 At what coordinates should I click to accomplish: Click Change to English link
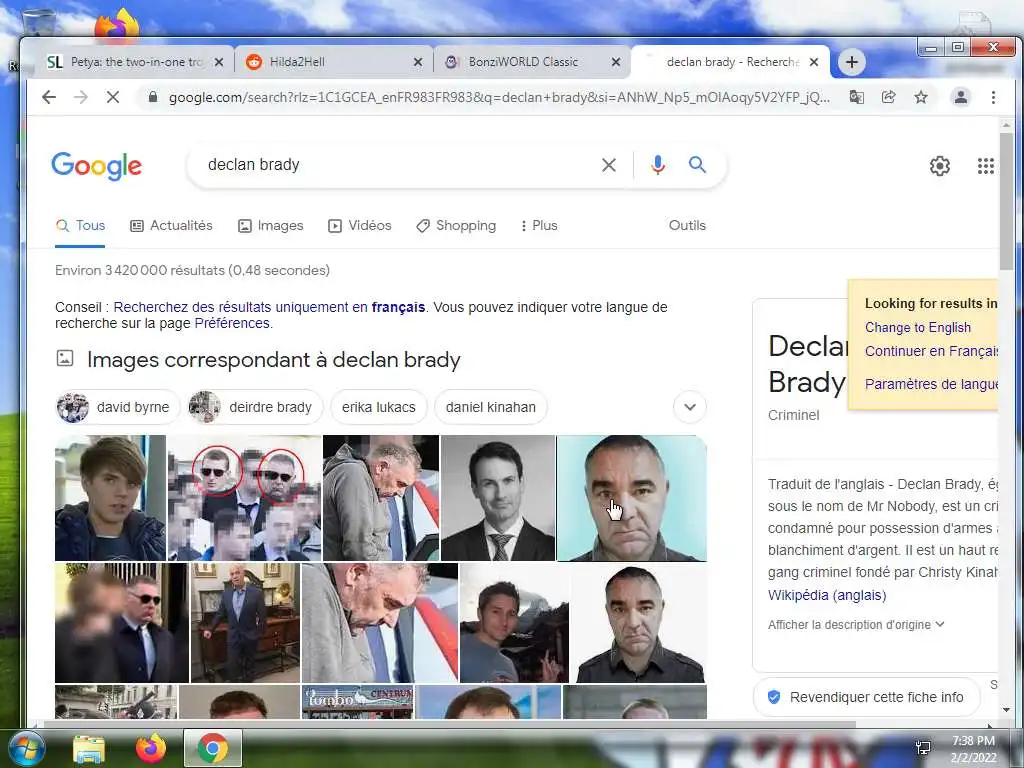tap(918, 327)
